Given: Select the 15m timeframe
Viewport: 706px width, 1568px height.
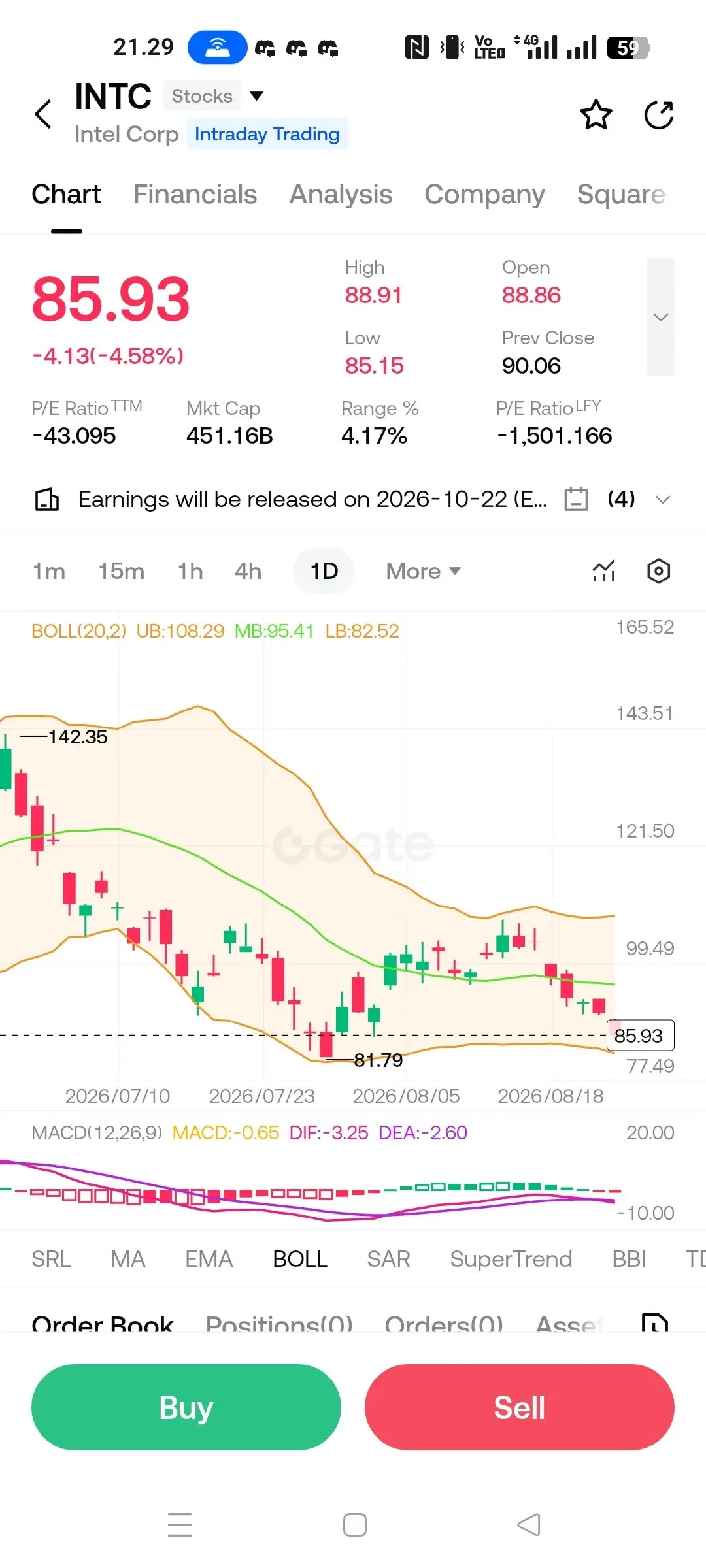Looking at the screenshot, I should click(x=121, y=571).
